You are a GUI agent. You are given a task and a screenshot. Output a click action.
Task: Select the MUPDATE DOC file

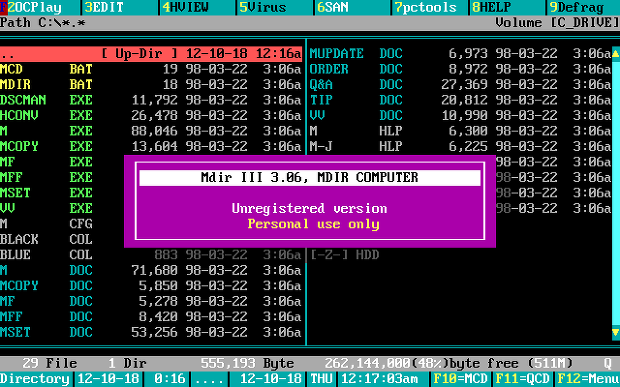[460, 54]
